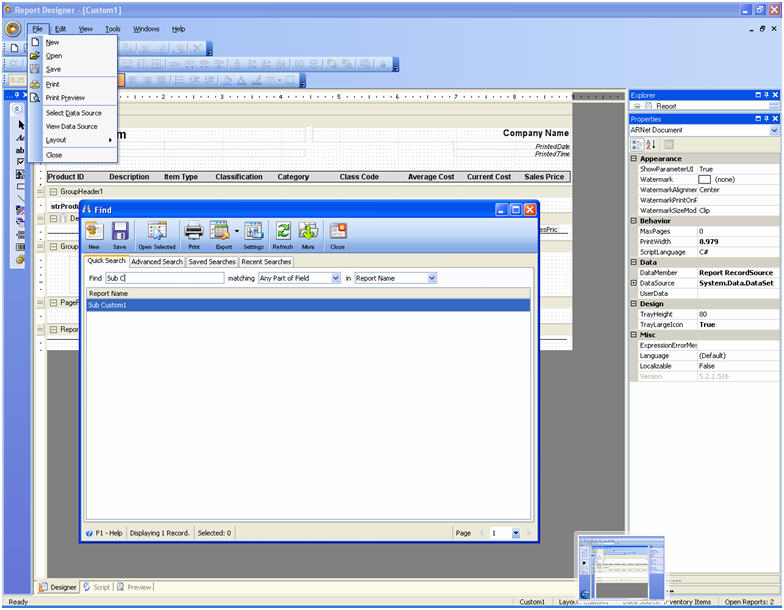Open the Saved Searches tab

click(x=212, y=262)
